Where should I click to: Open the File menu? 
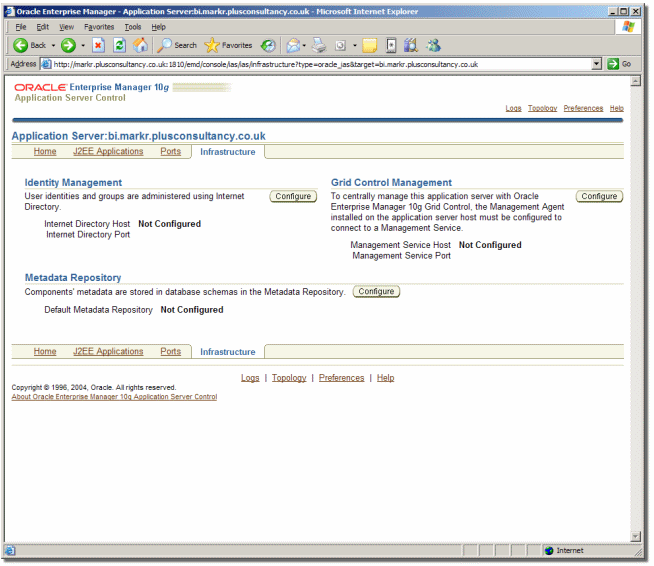click(x=21, y=27)
